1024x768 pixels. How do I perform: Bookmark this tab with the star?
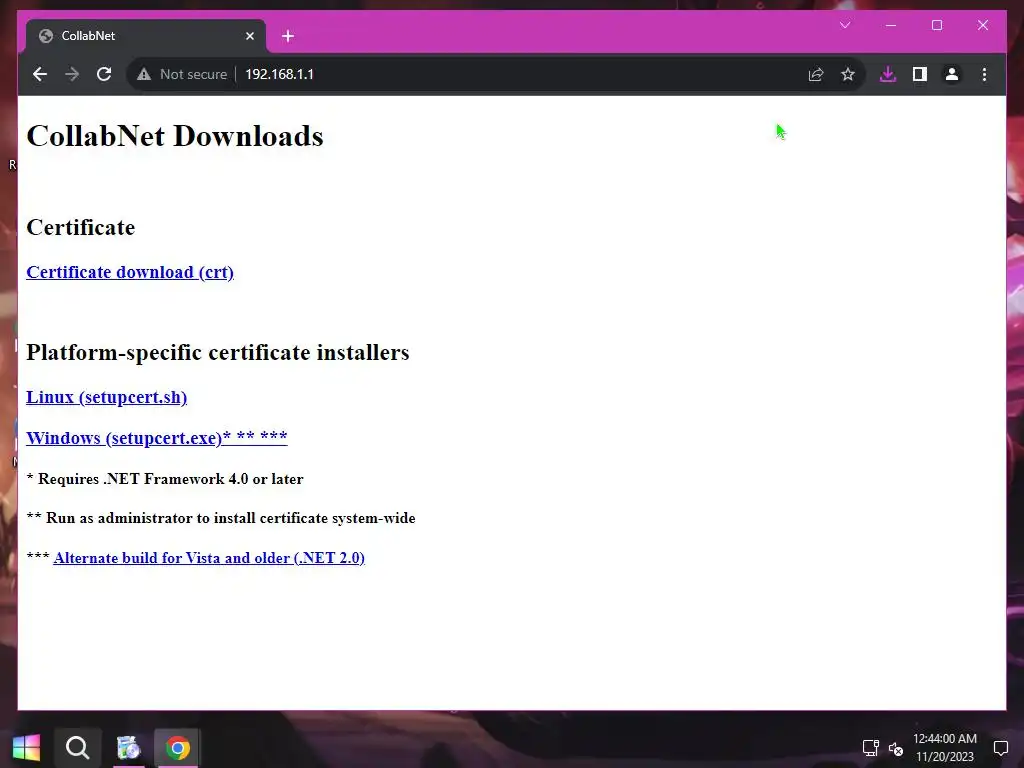coord(848,74)
